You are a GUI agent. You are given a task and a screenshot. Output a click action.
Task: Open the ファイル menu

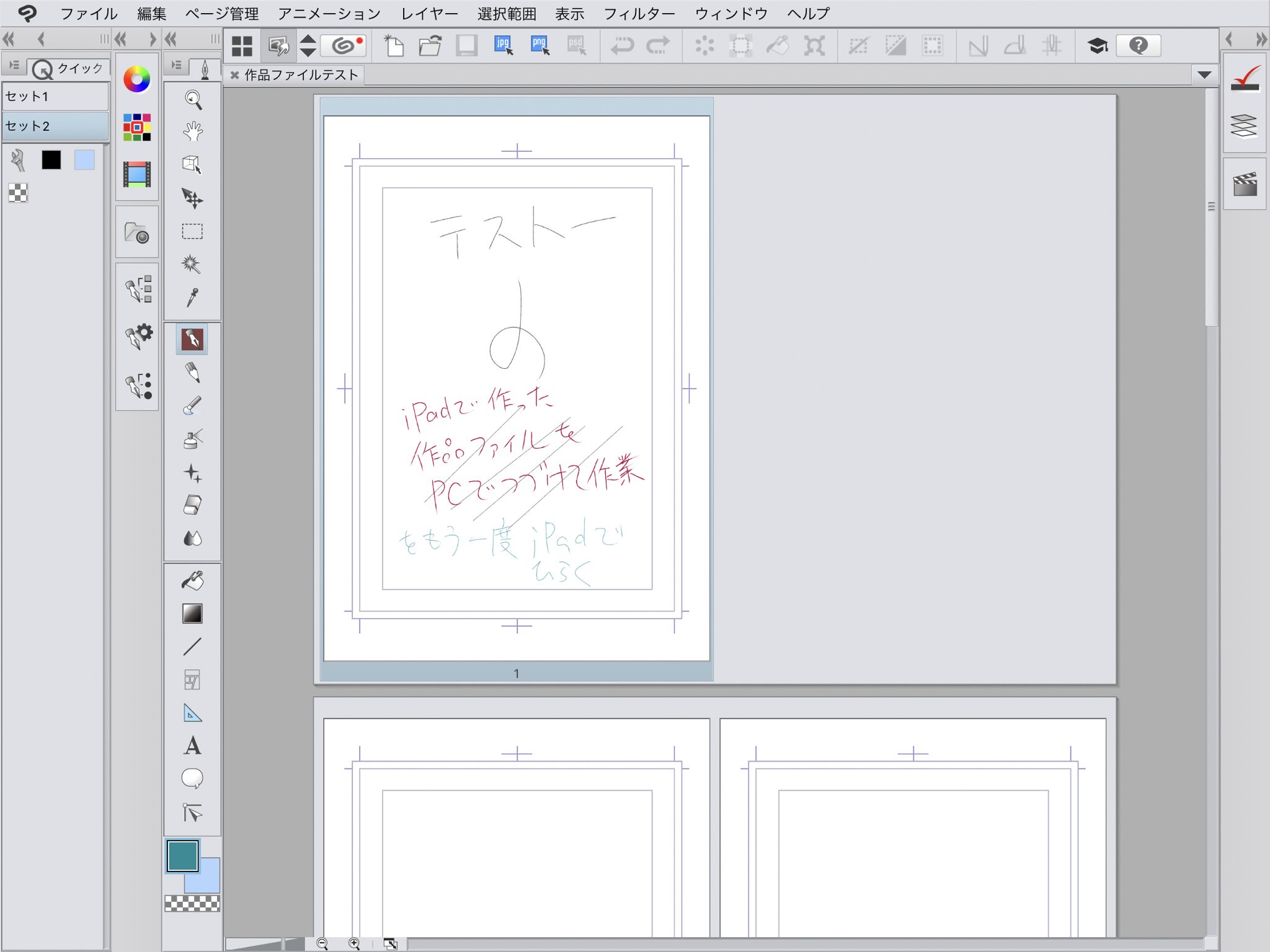pyautogui.click(x=89, y=14)
